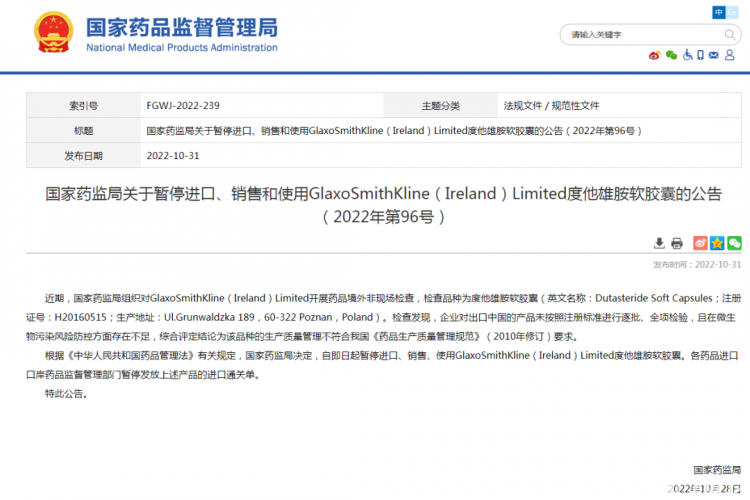Open the mobile version phone icon
This screenshot has height=500, width=750.
tap(700, 55)
